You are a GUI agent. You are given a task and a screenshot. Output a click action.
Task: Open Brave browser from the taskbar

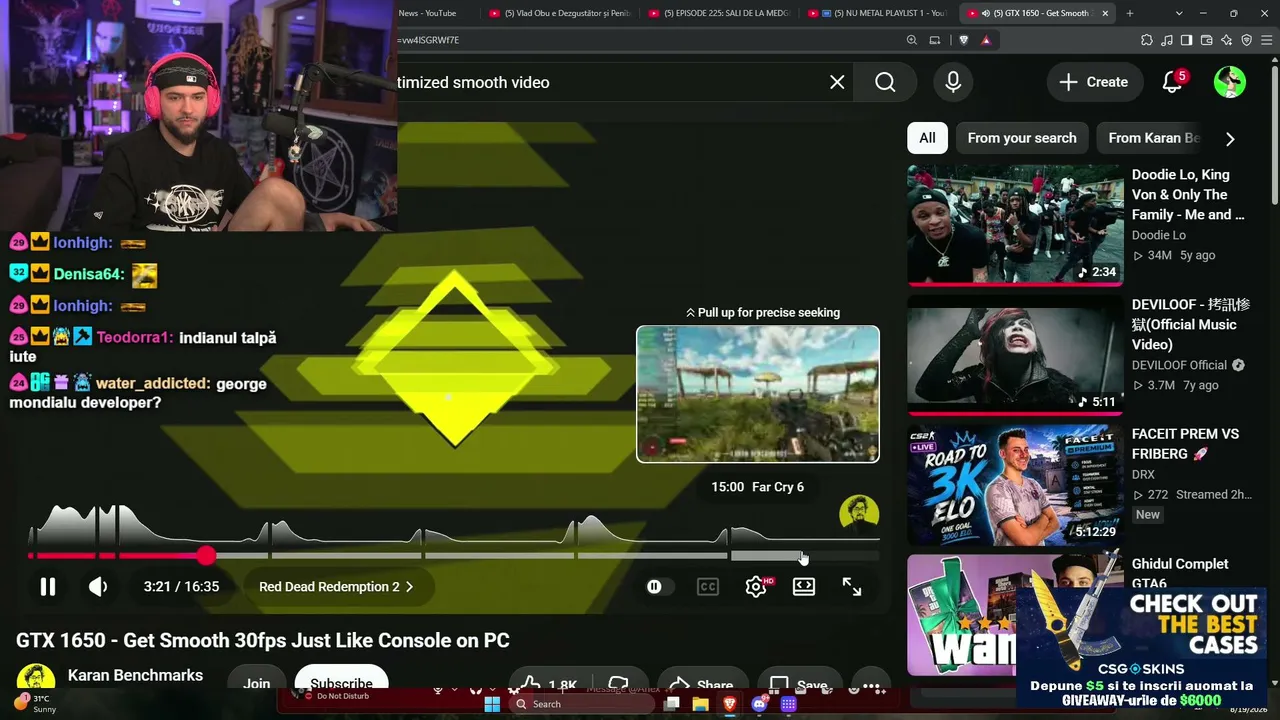pos(730,704)
